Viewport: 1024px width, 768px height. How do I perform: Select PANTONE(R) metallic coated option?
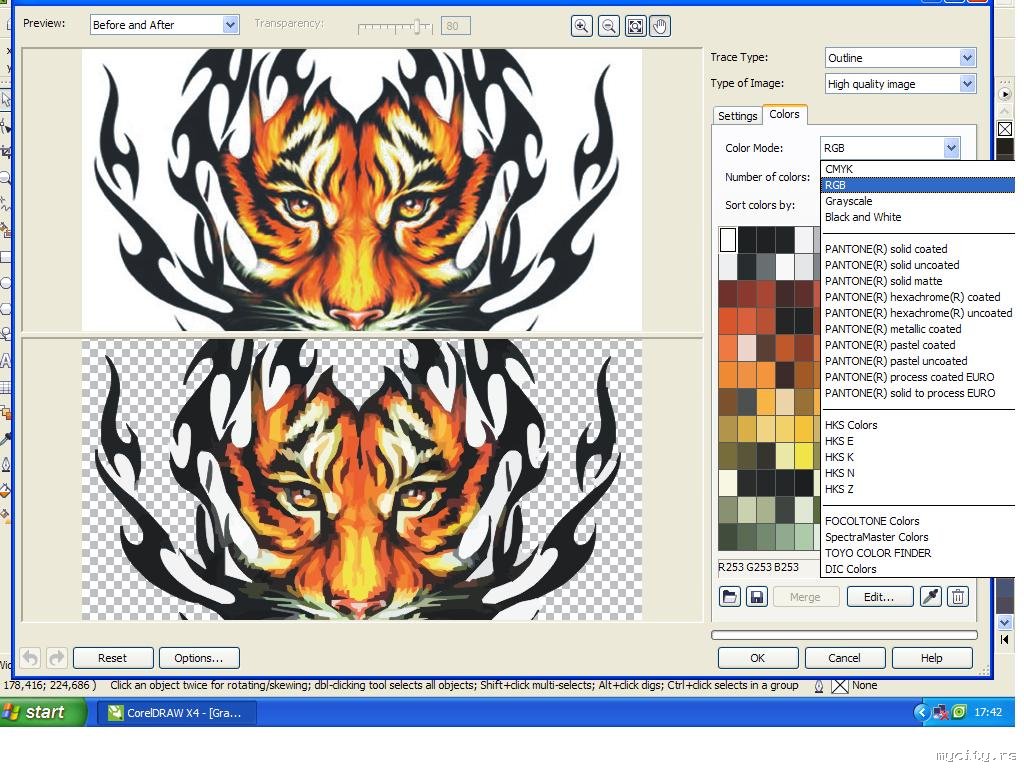point(918,329)
